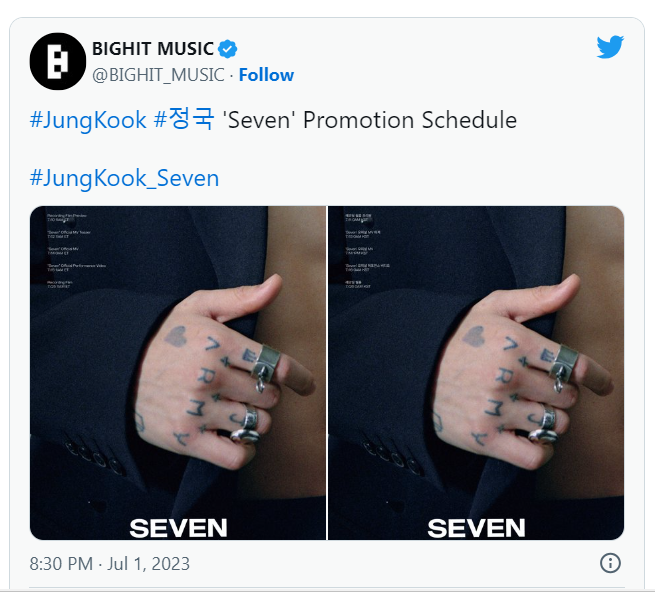Viewport: 655px width, 592px height.
Task: Click the 'Seven' Promotion Schedule tweet text
Action: point(370,120)
